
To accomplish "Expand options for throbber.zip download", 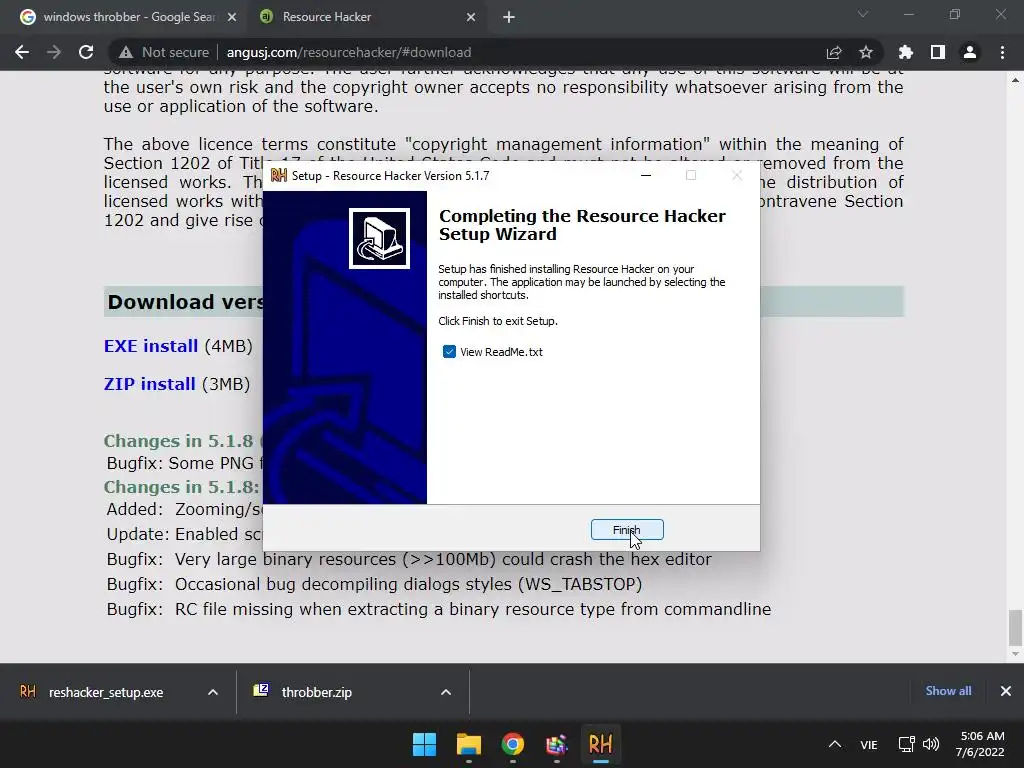I will click(x=446, y=692).
